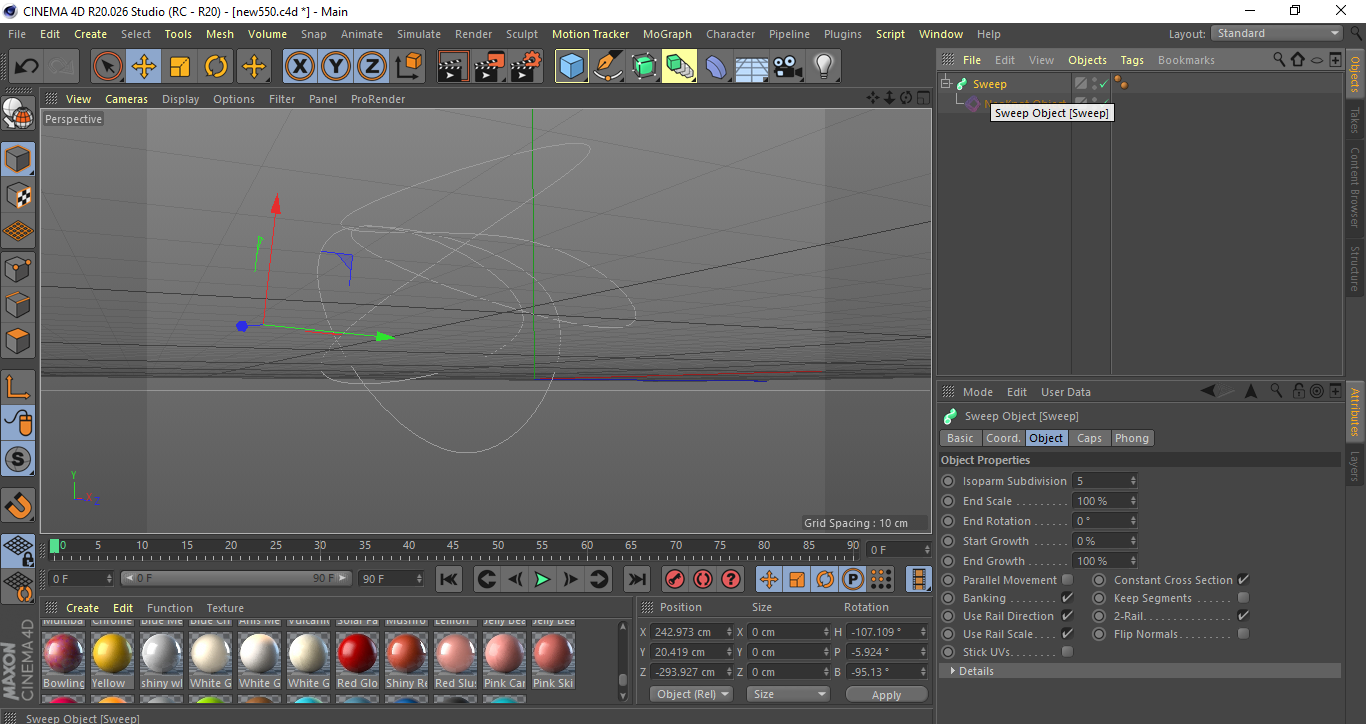Click Isoparm Subdivision stepper arrows
This screenshot has height=724, width=1366.
(x=1133, y=481)
